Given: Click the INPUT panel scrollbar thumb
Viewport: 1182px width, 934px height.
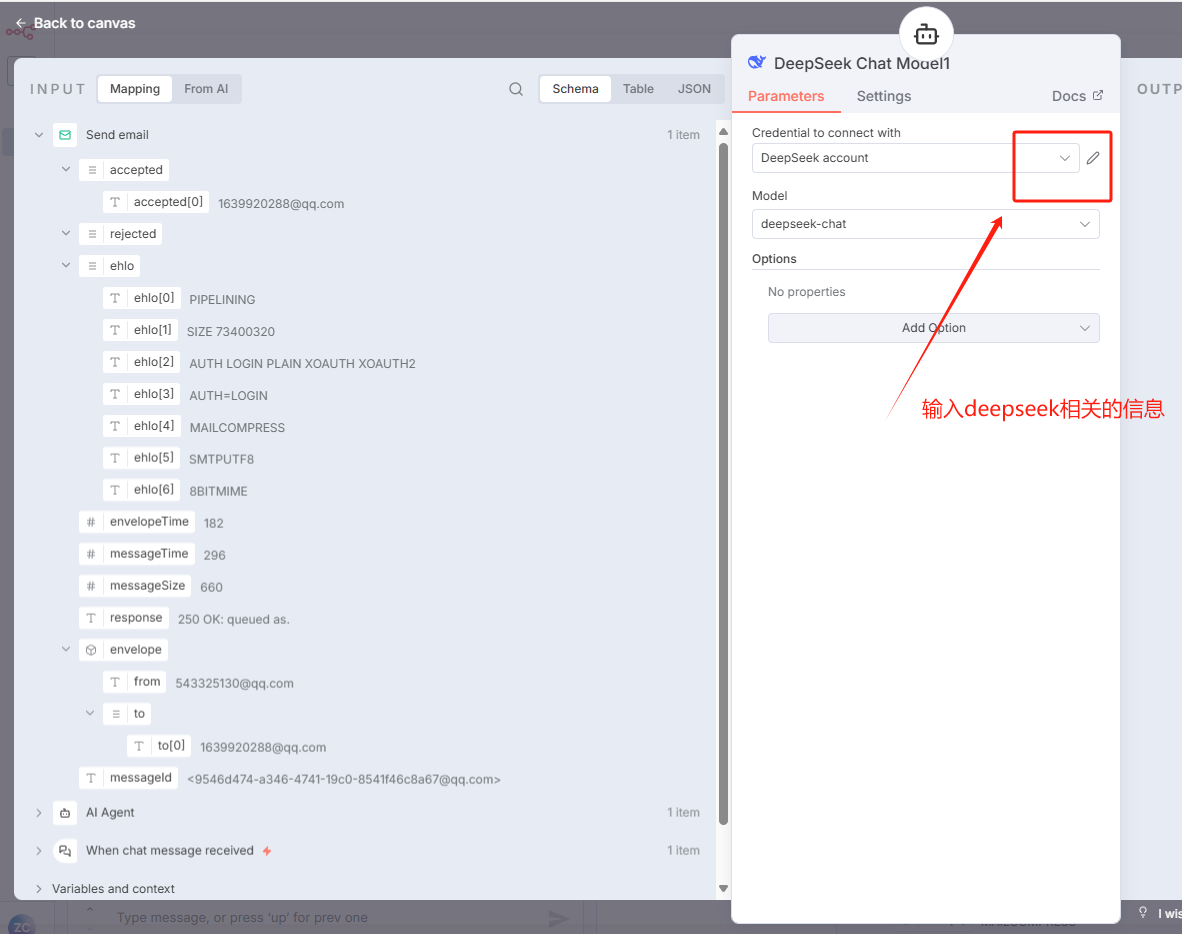Looking at the screenshot, I should (x=723, y=482).
